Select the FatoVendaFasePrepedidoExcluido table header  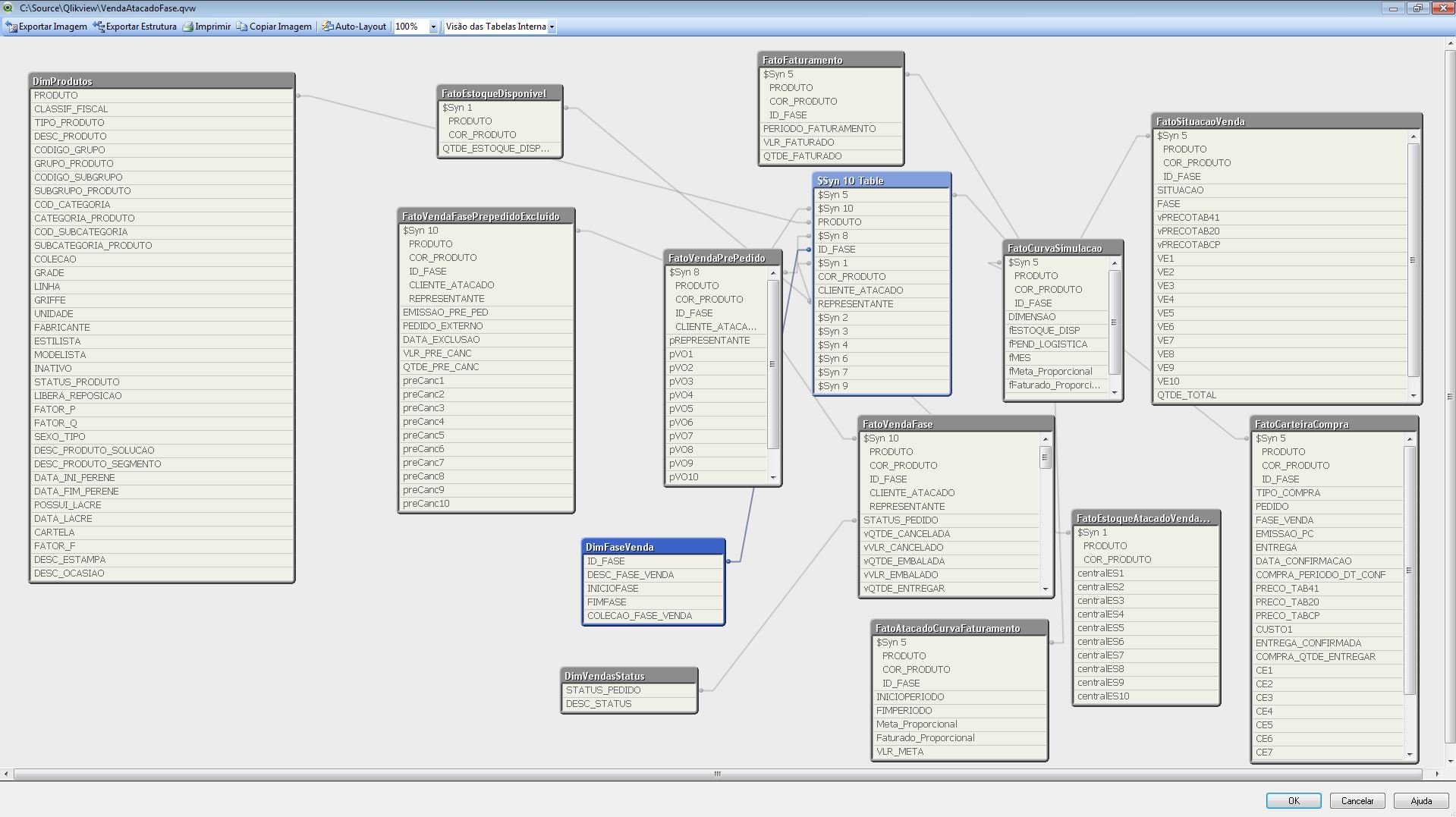[486, 216]
